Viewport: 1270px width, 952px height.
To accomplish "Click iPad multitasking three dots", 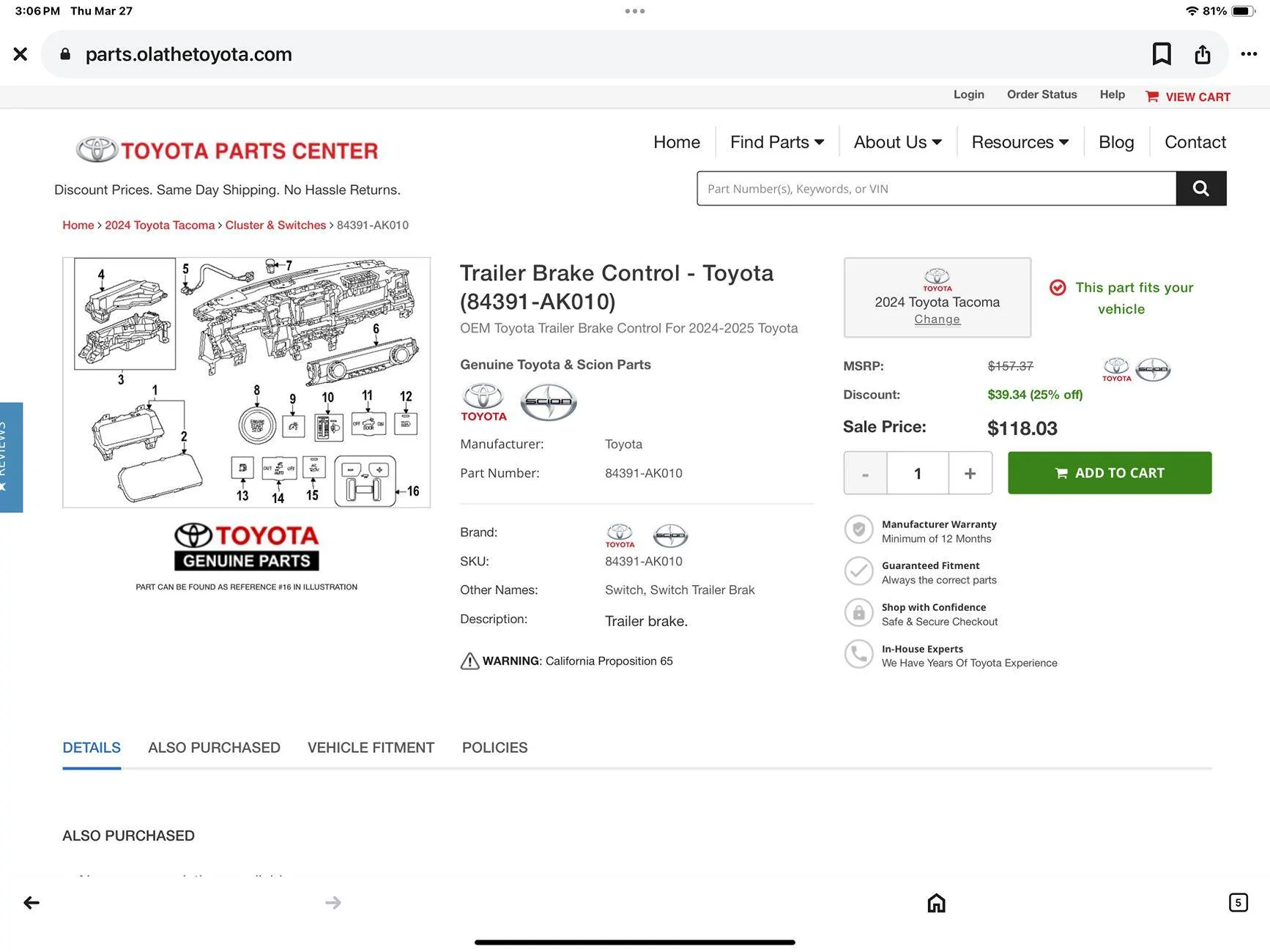I will click(635, 11).
